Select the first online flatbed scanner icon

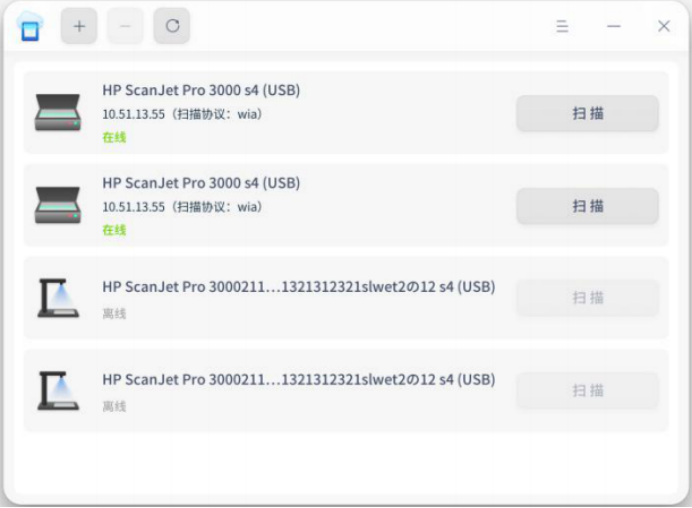pyautogui.click(x=58, y=113)
